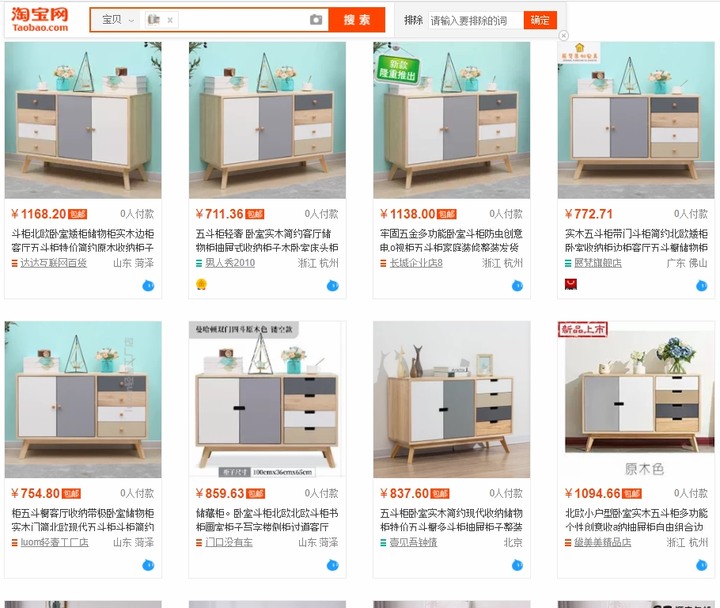The height and width of the screenshot is (608, 720).
Task: Open the 展梵旗舰店 shop link
Action: click(x=598, y=263)
